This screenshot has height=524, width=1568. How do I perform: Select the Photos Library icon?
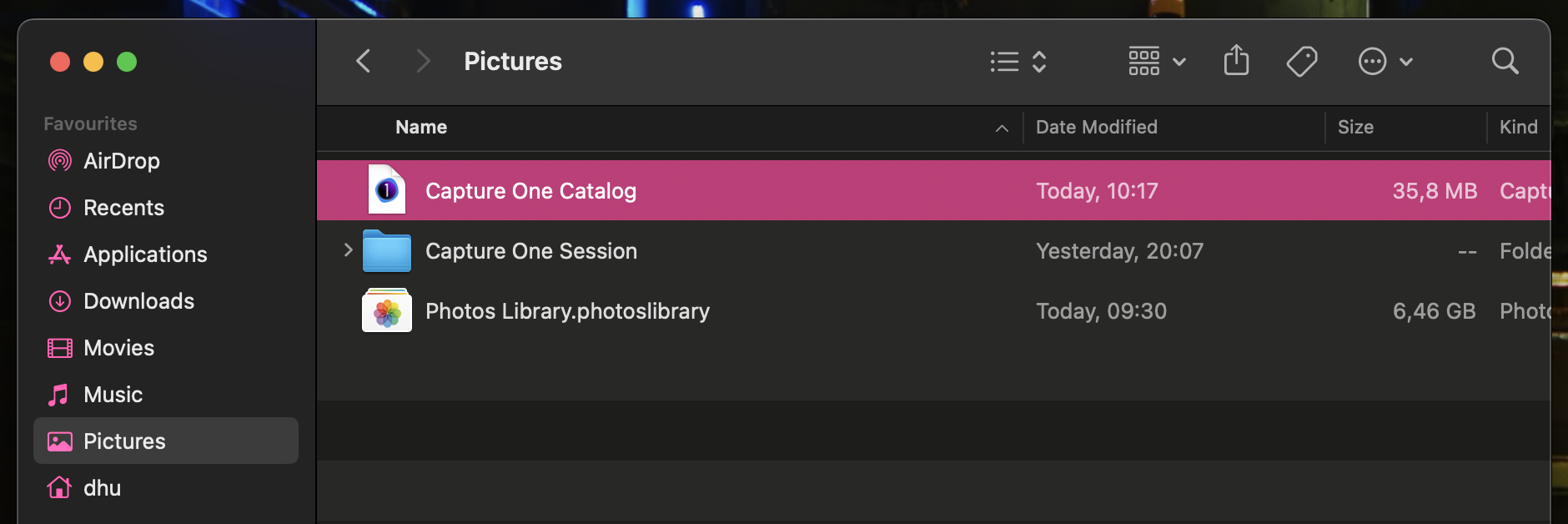click(387, 311)
